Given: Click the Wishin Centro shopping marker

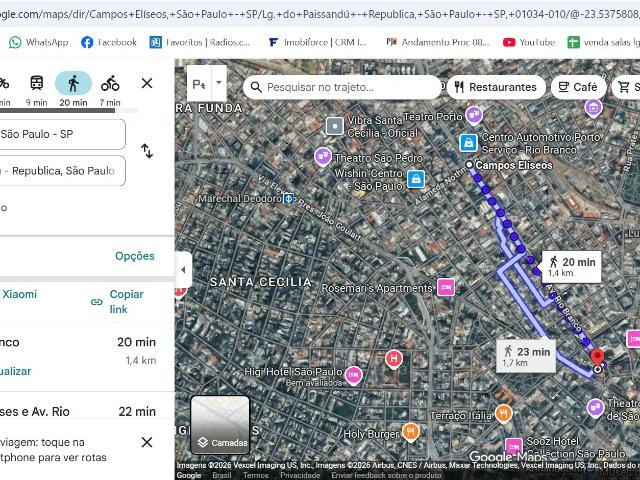Looking at the screenshot, I should (x=416, y=179).
